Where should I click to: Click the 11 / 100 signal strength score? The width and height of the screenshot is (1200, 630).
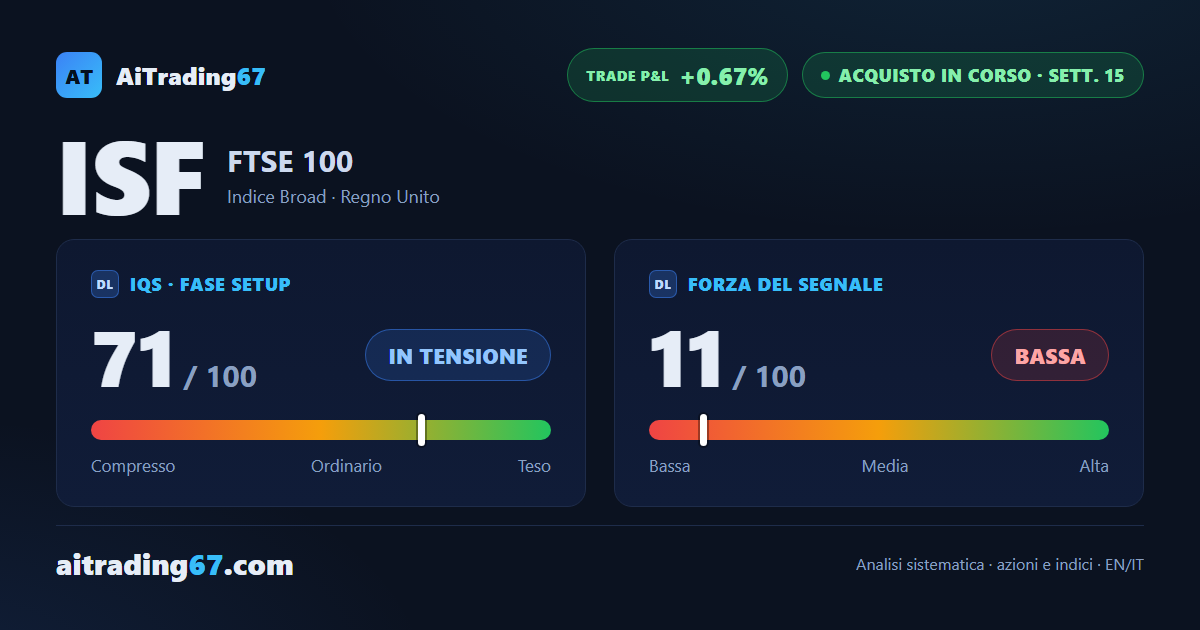tap(727, 360)
